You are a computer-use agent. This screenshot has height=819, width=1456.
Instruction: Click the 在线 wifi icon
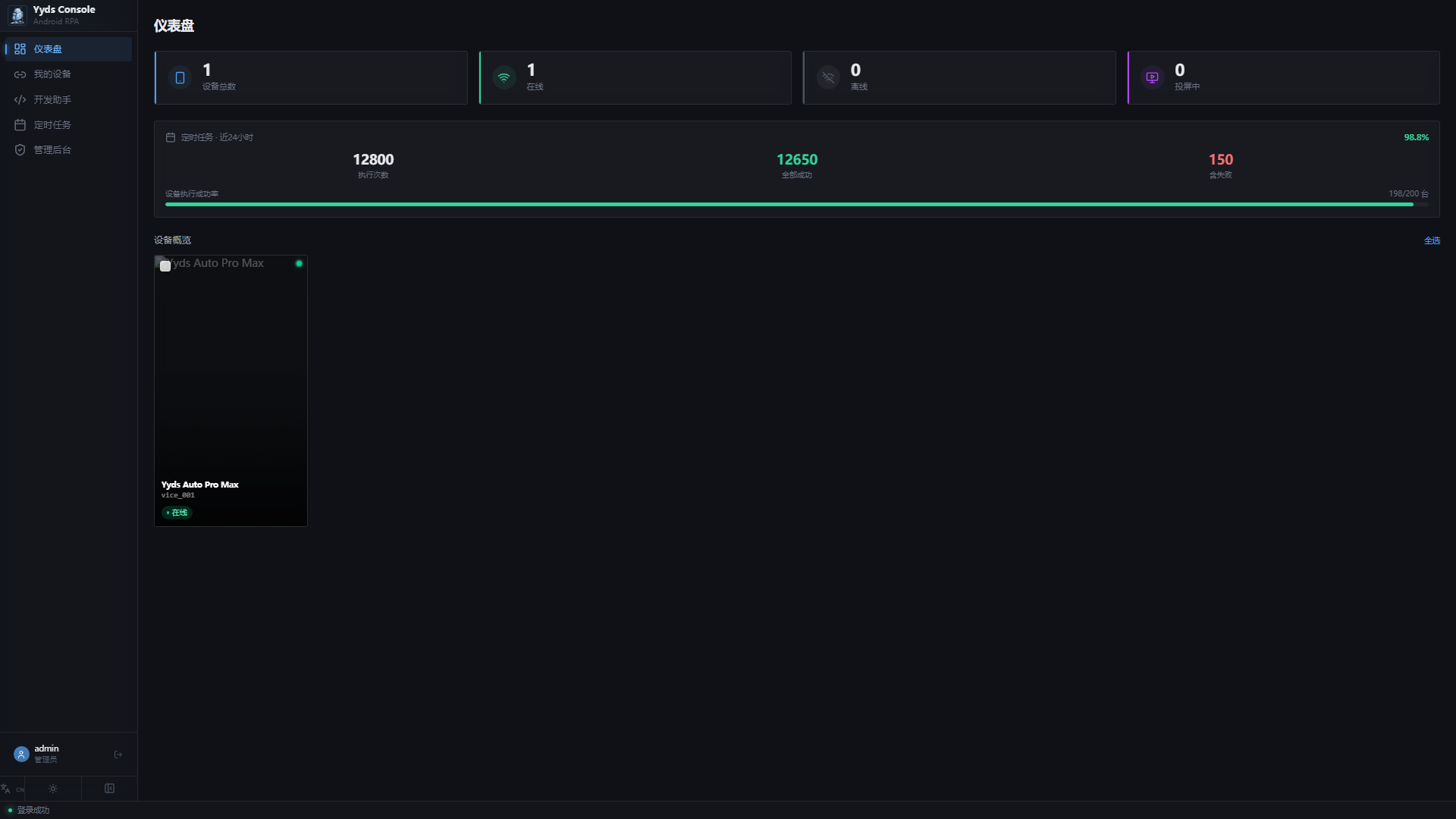pos(504,77)
